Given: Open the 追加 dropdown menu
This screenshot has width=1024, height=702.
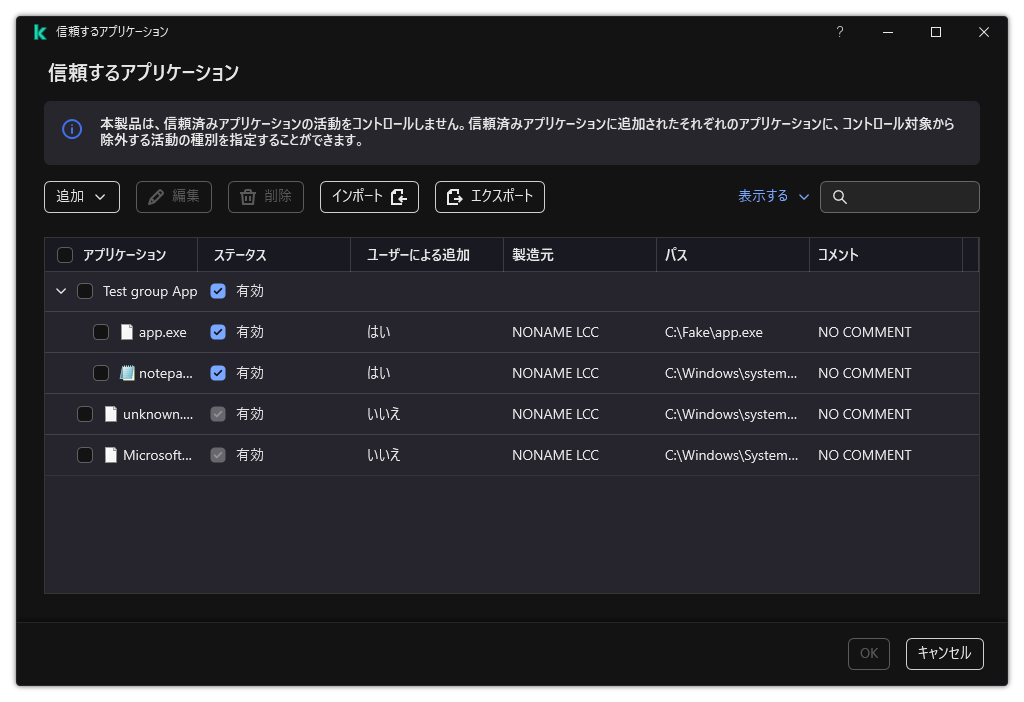Looking at the screenshot, I should [82, 197].
